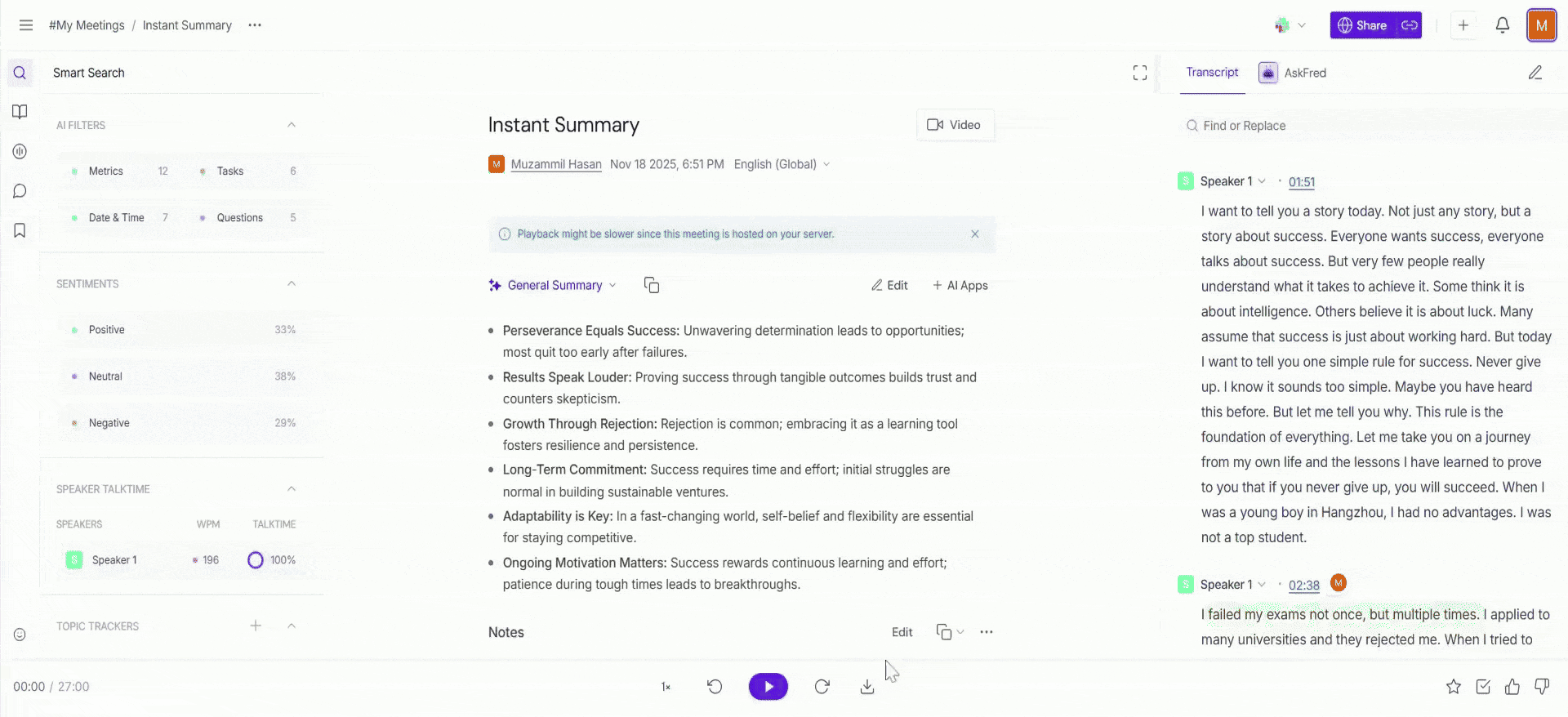Viewport: 1568px width, 717px height.
Task: Change playback speed from 1x
Action: (666, 687)
